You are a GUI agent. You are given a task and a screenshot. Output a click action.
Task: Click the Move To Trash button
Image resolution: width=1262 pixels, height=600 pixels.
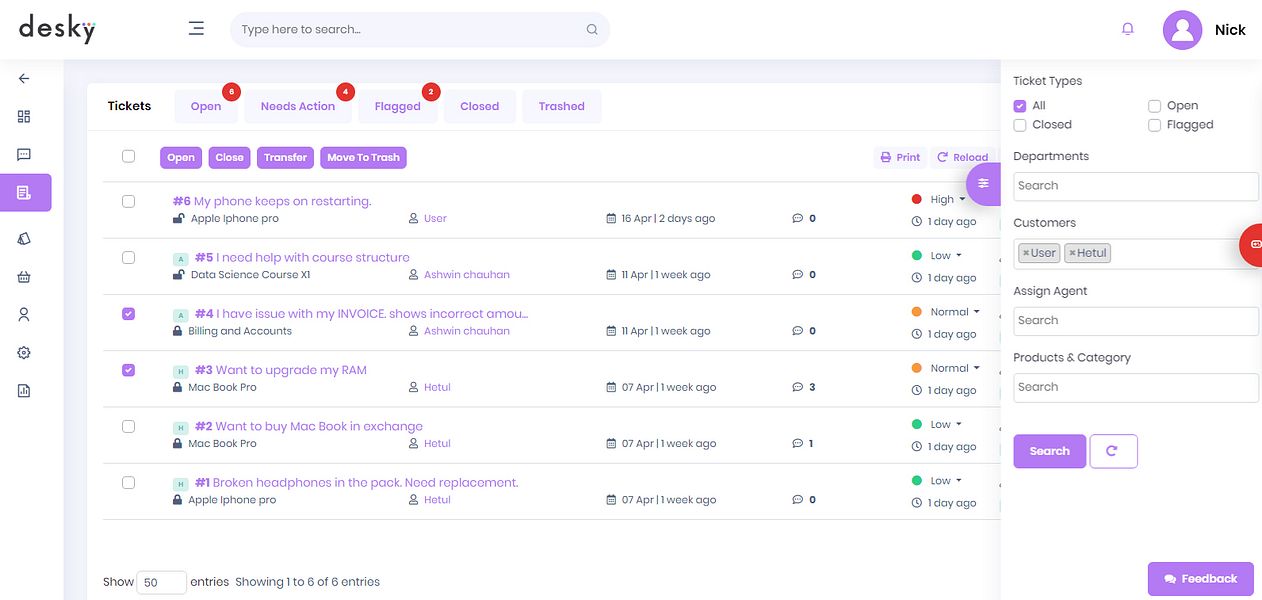363,157
